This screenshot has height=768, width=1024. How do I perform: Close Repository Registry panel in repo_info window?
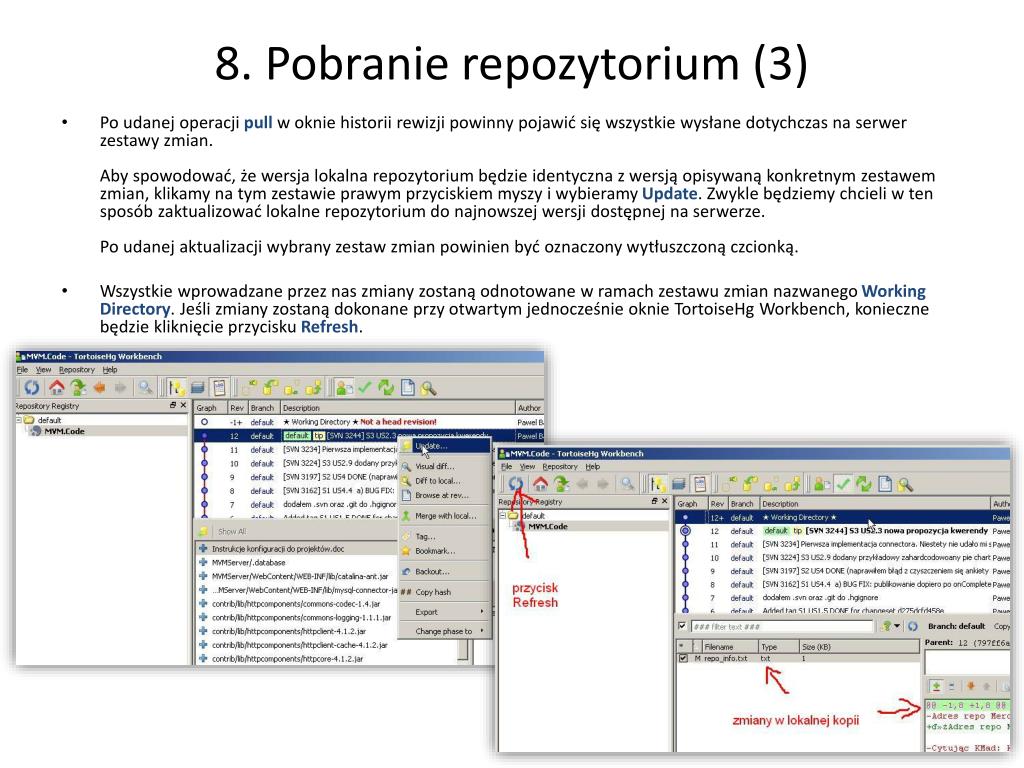pos(665,502)
